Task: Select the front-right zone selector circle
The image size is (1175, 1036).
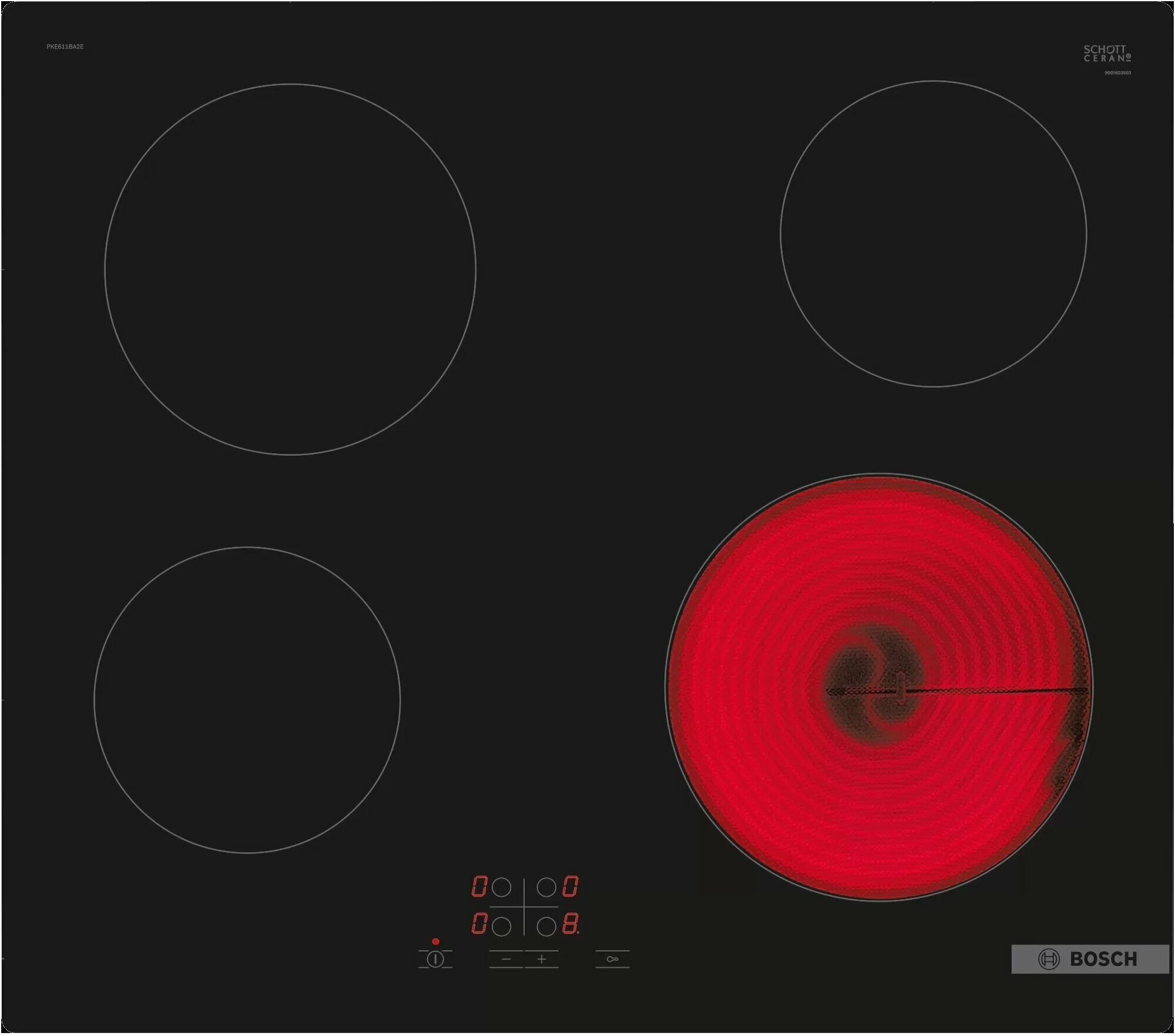Action: [546, 927]
